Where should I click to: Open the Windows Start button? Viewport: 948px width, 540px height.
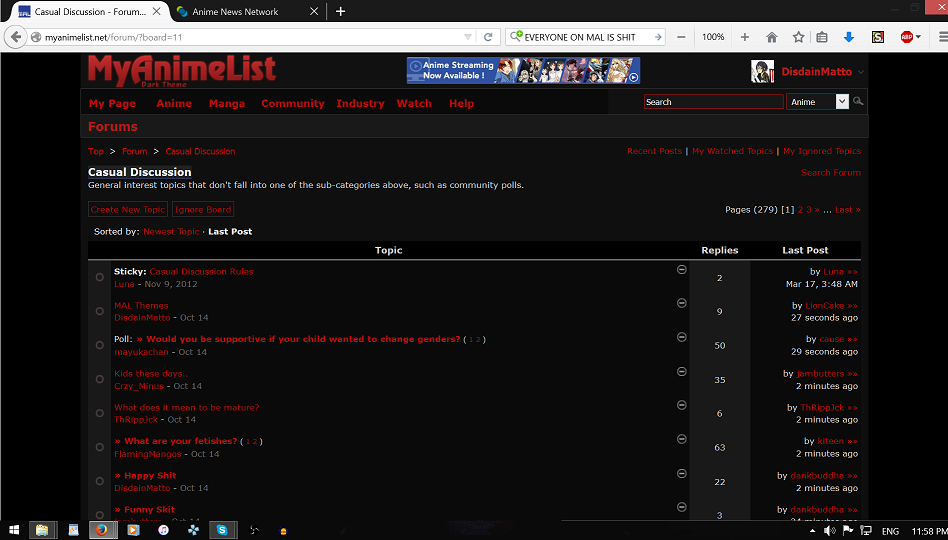click(x=13, y=530)
